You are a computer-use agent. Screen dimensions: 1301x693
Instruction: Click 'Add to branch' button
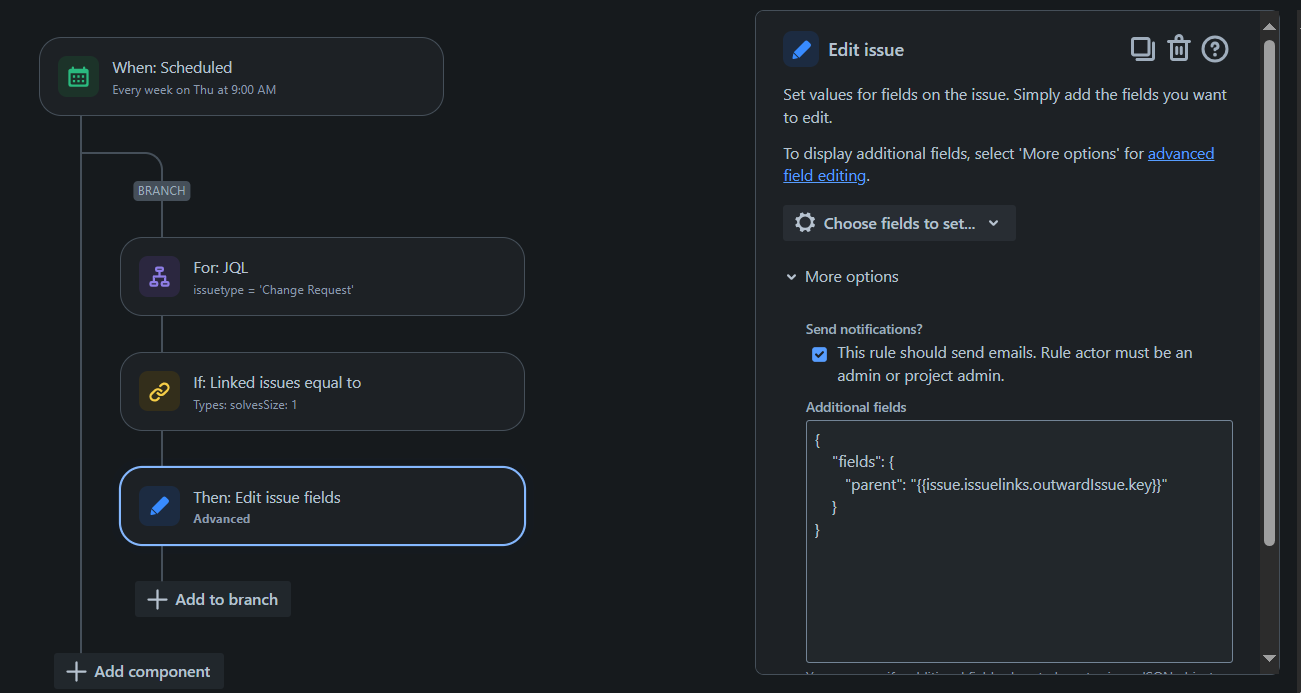coord(213,599)
